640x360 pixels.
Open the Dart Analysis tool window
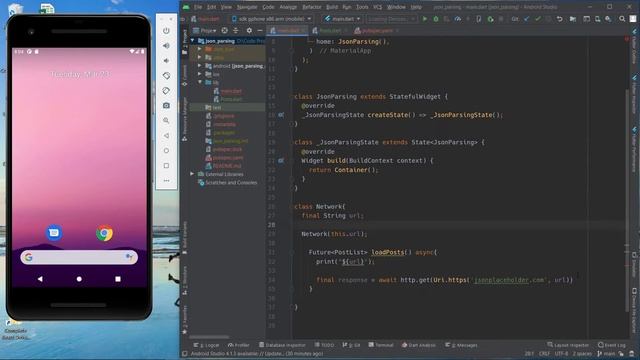click(x=419, y=345)
